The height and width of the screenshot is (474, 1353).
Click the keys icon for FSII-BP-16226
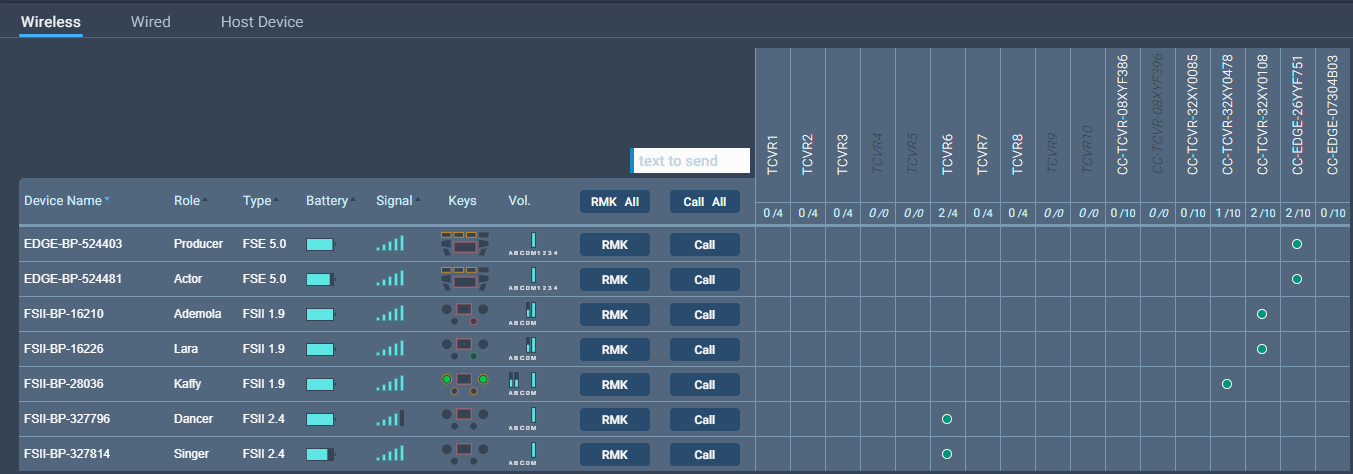coord(463,349)
